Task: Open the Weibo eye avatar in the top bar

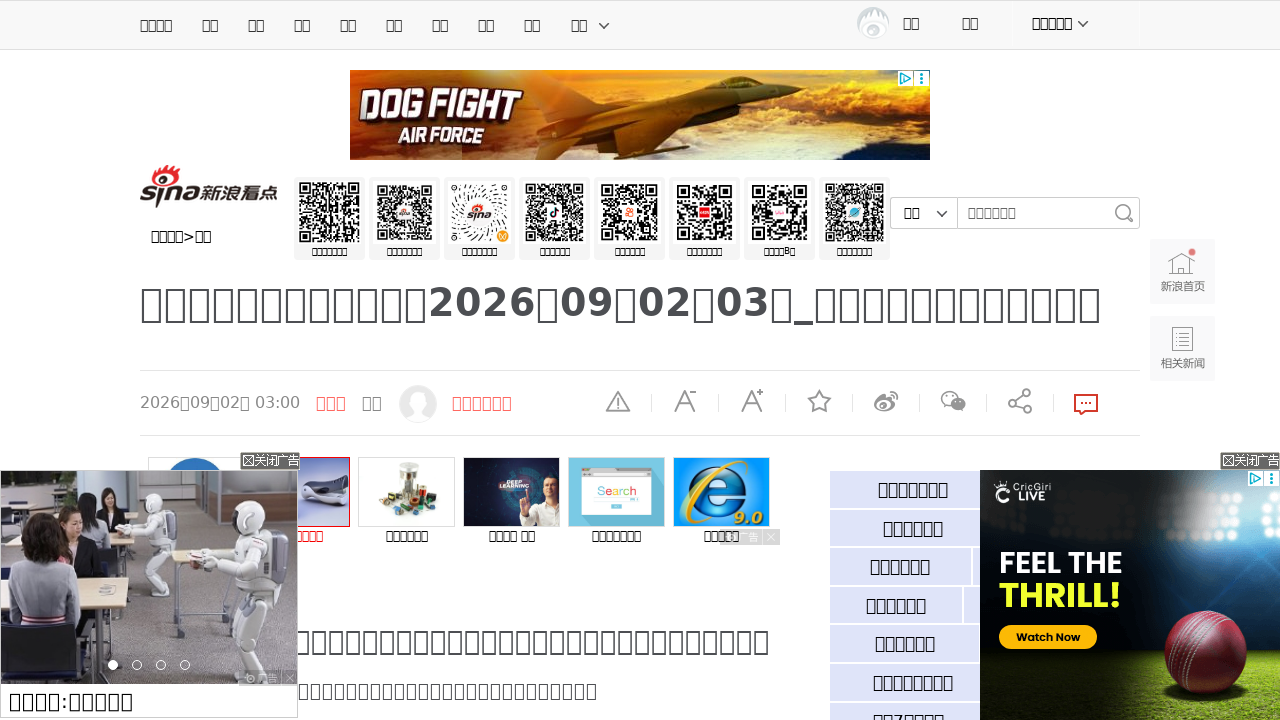Action: click(x=873, y=23)
